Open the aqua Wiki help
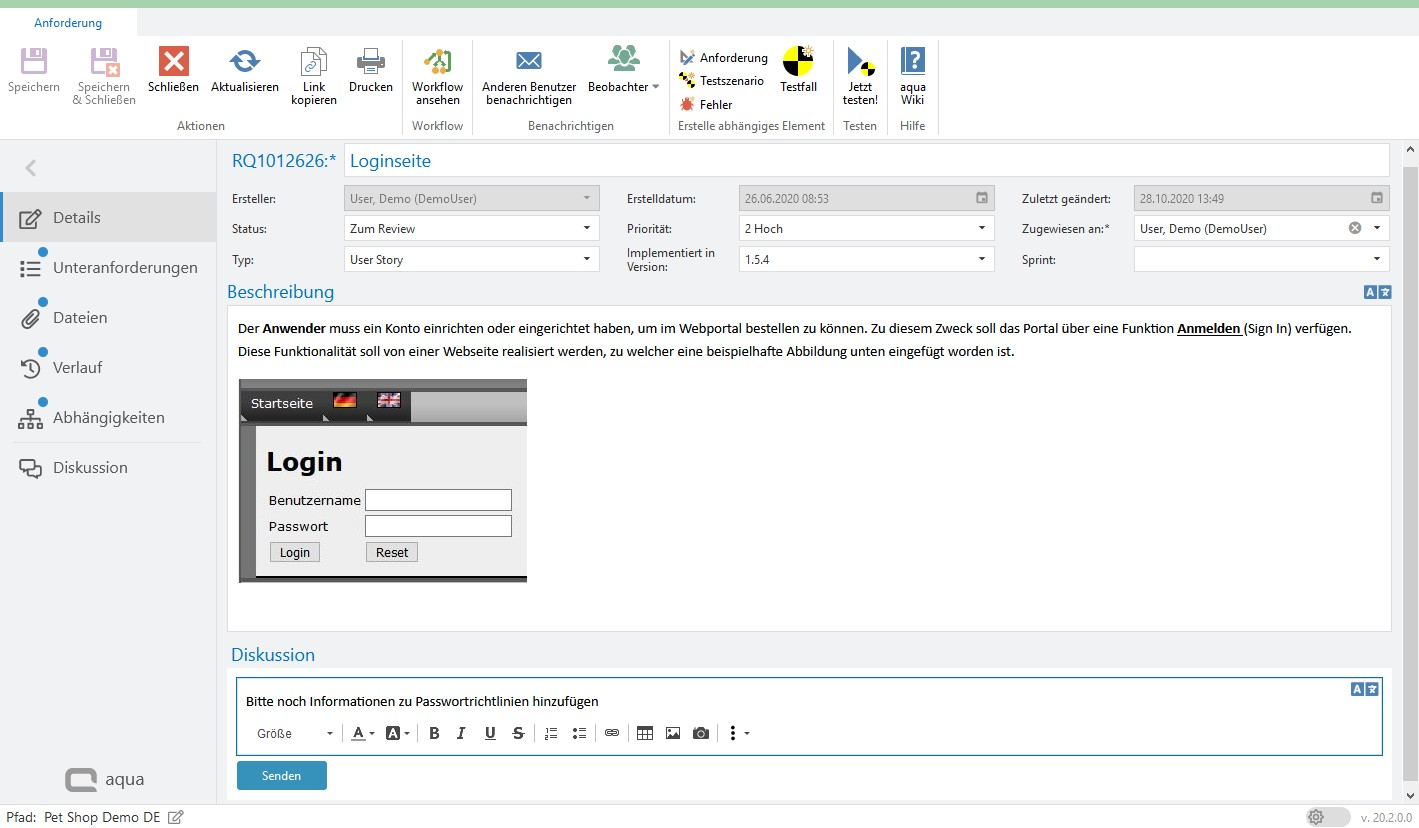 pyautogui.click(x=912, y=62)
